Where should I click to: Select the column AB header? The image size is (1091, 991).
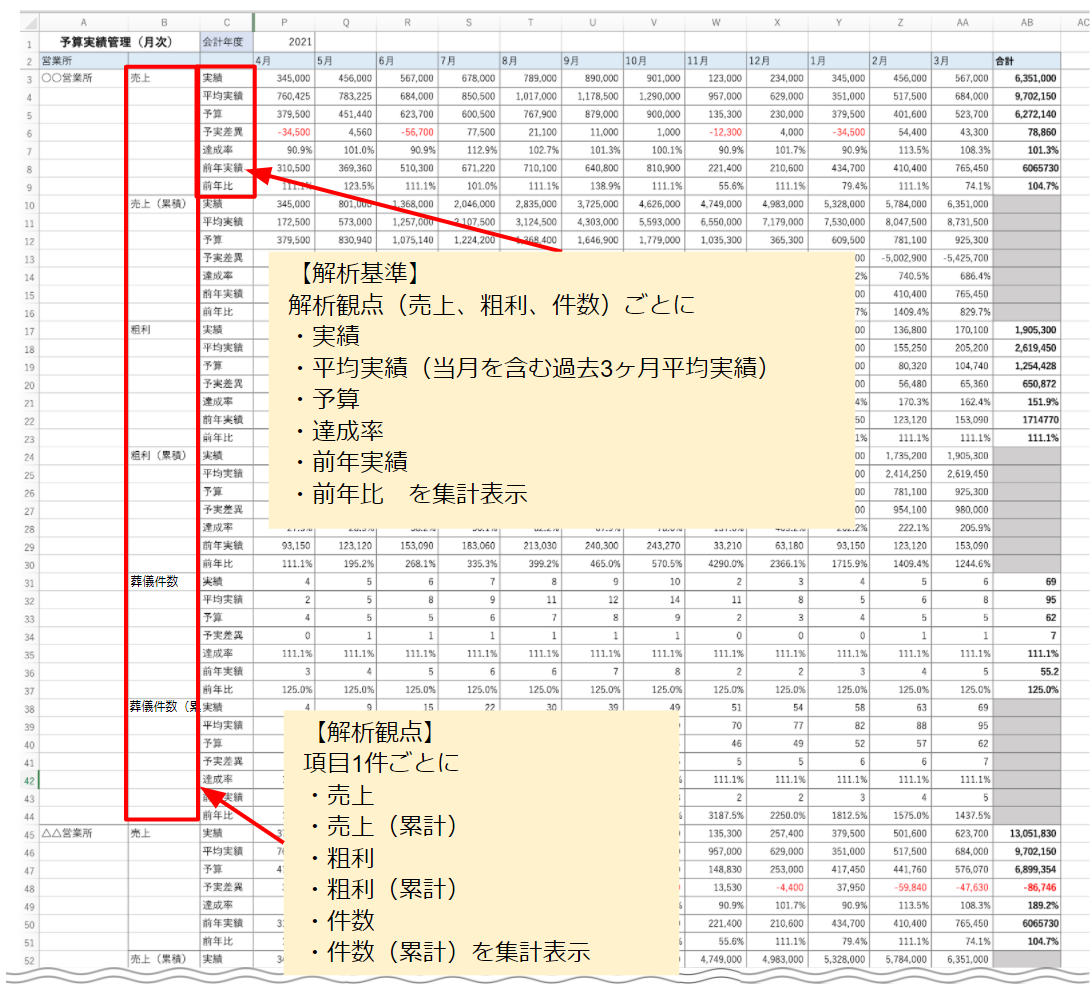pos(1026,22)
